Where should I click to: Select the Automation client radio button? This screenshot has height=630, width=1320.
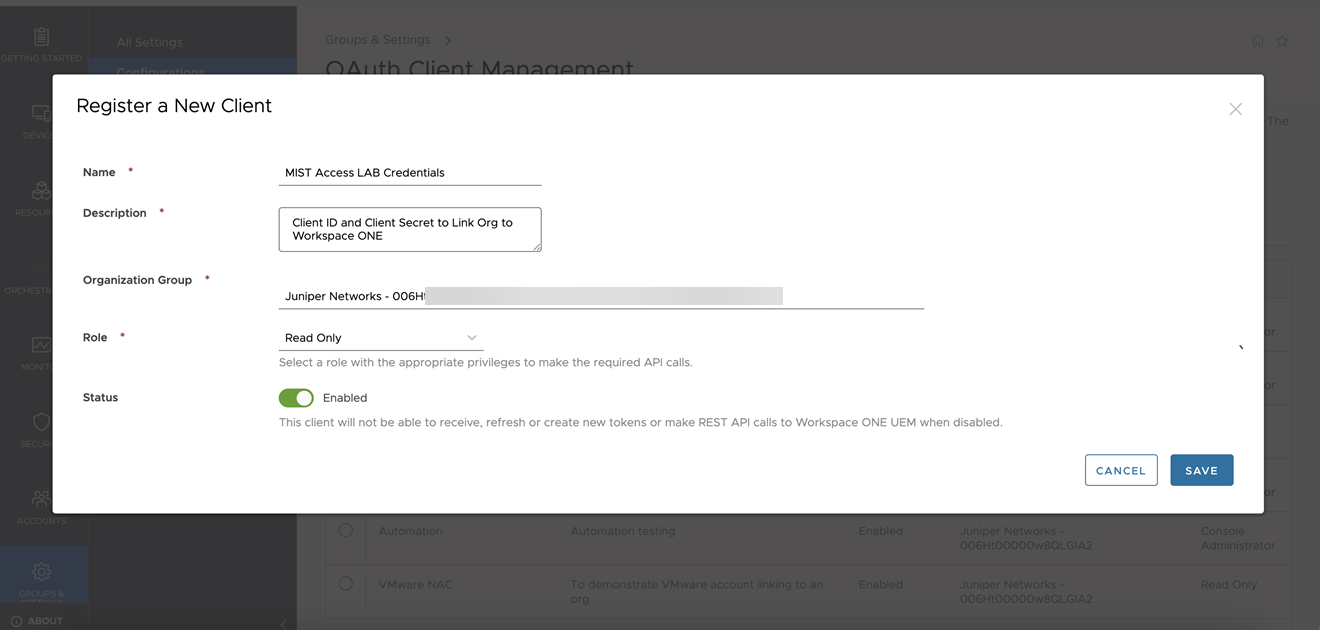point(346,532)
